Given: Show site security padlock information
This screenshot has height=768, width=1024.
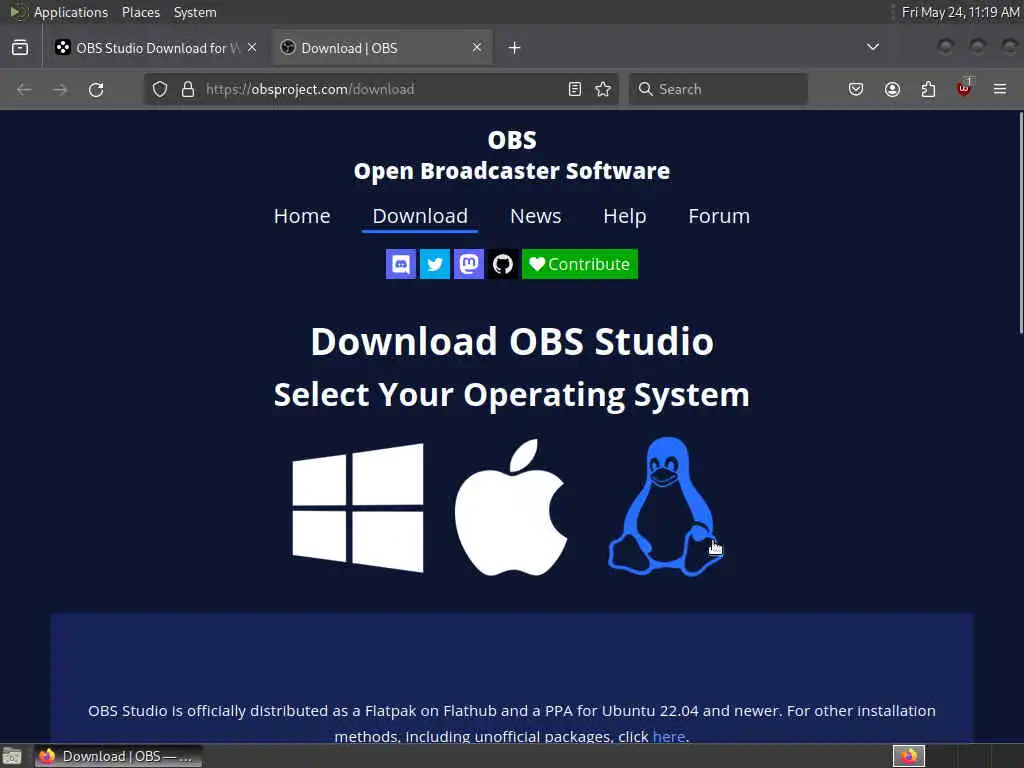Looking at the screenshot, I should (x=188, y=89).
